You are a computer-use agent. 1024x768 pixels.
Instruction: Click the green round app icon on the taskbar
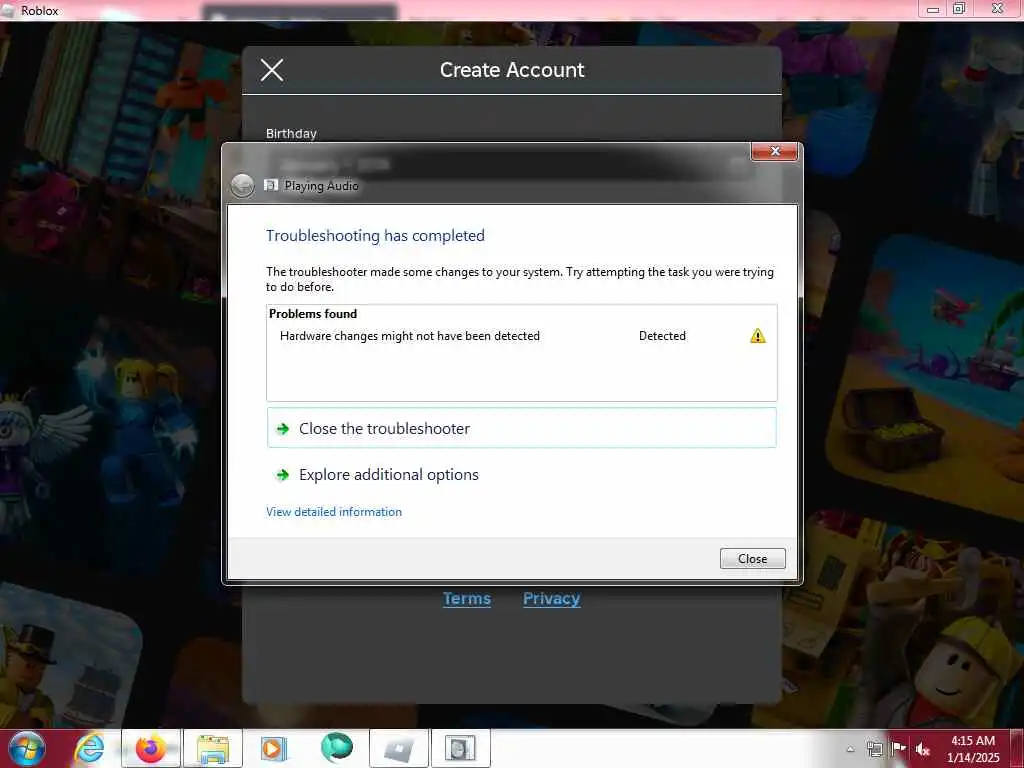pyautogui.click(x=336, y=747)
